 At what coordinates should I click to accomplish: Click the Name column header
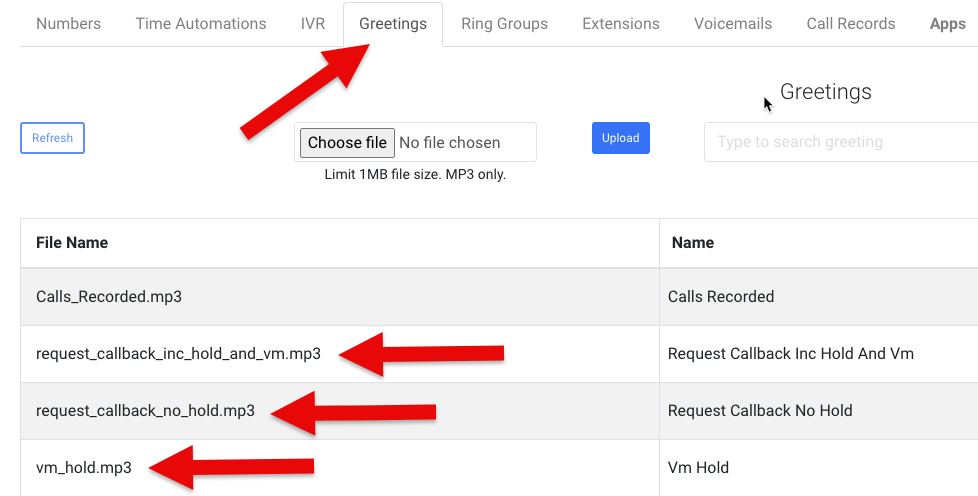693,243
